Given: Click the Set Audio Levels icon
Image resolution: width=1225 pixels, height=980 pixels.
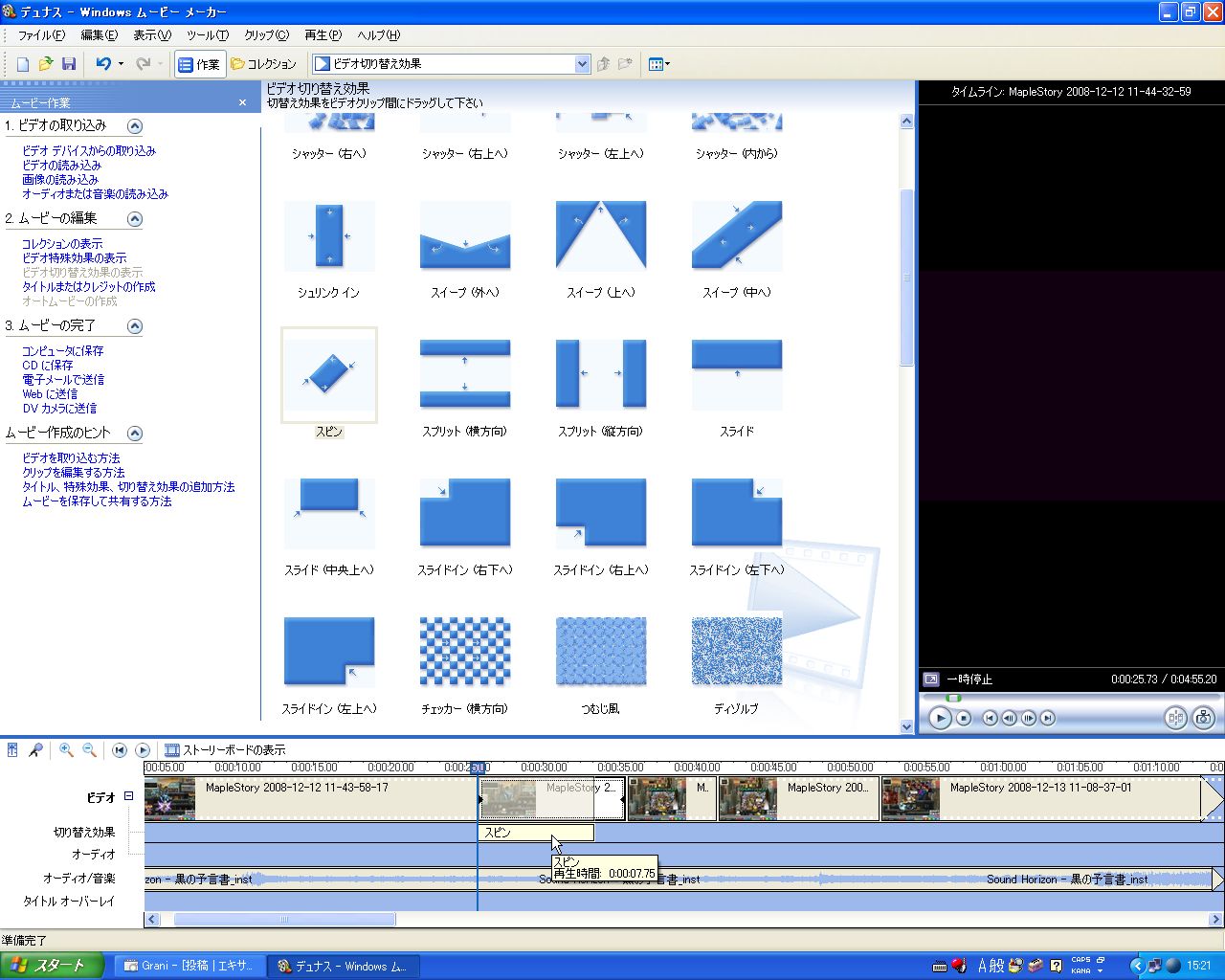Looking at the screenshot, I should pyautogui.click(x=12, y=750).
